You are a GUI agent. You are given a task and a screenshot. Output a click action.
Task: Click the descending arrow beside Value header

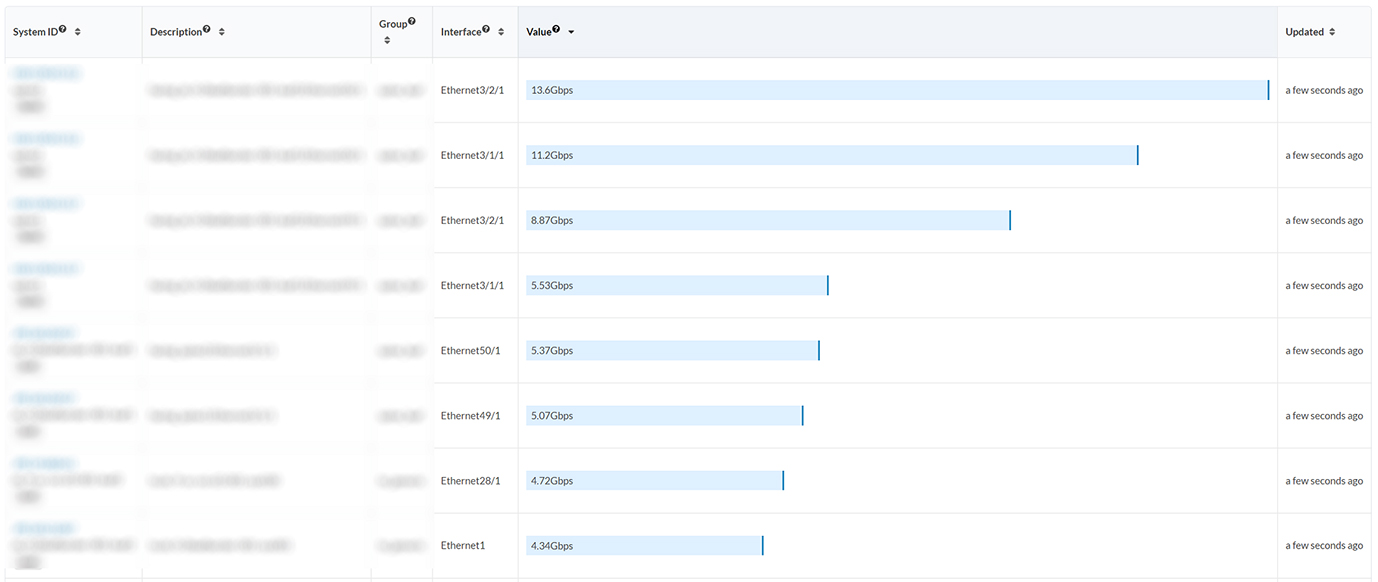571,32
